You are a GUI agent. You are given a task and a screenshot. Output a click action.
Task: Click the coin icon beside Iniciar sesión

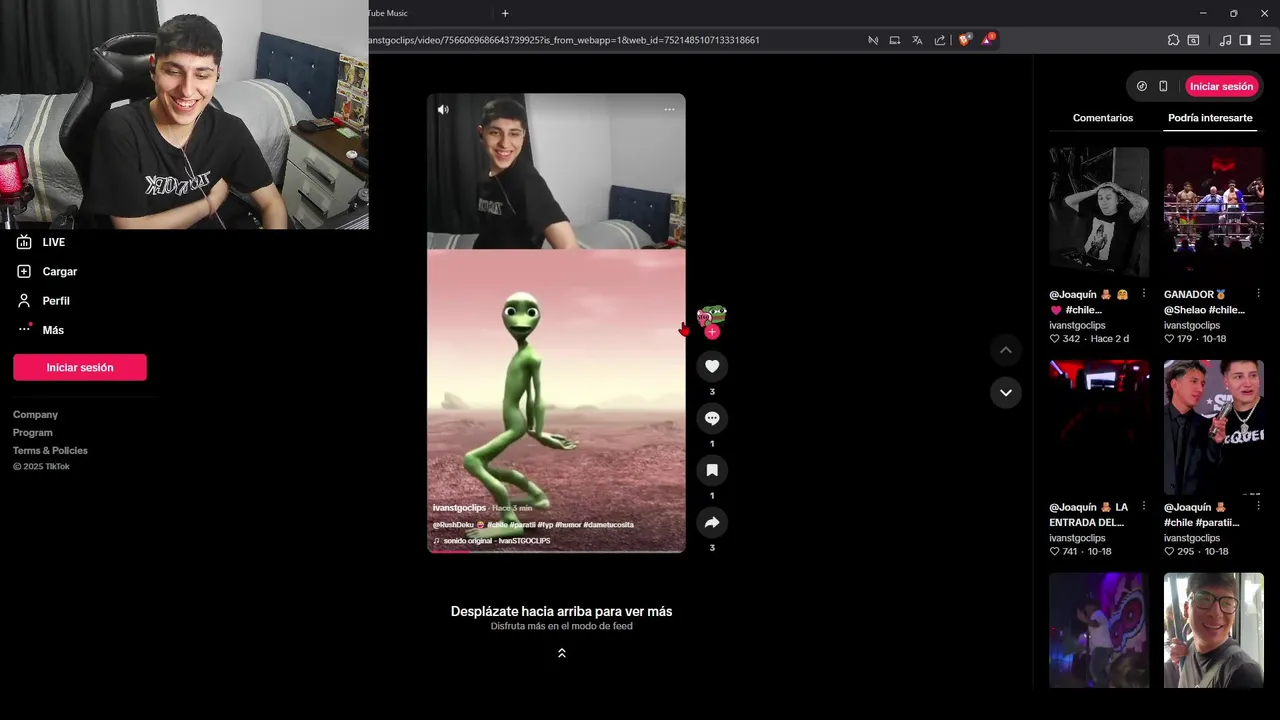[x=1142, y=86]
